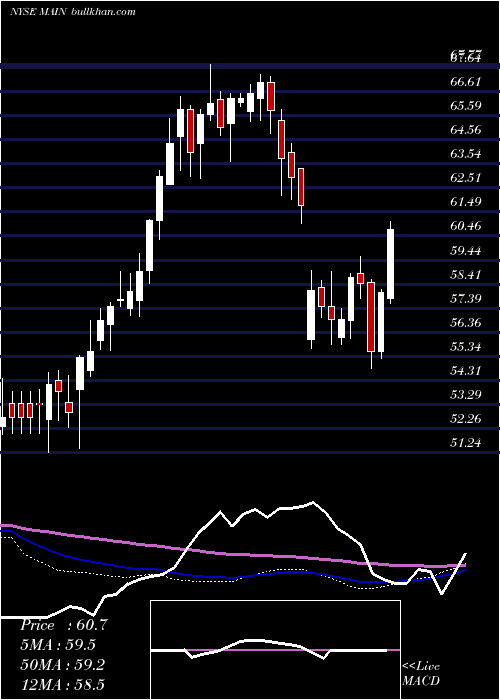Viewport: 500px width, 700px height.
Task: Click the last tall white candlestick near 60.46
Action: (x=391, y=264)
